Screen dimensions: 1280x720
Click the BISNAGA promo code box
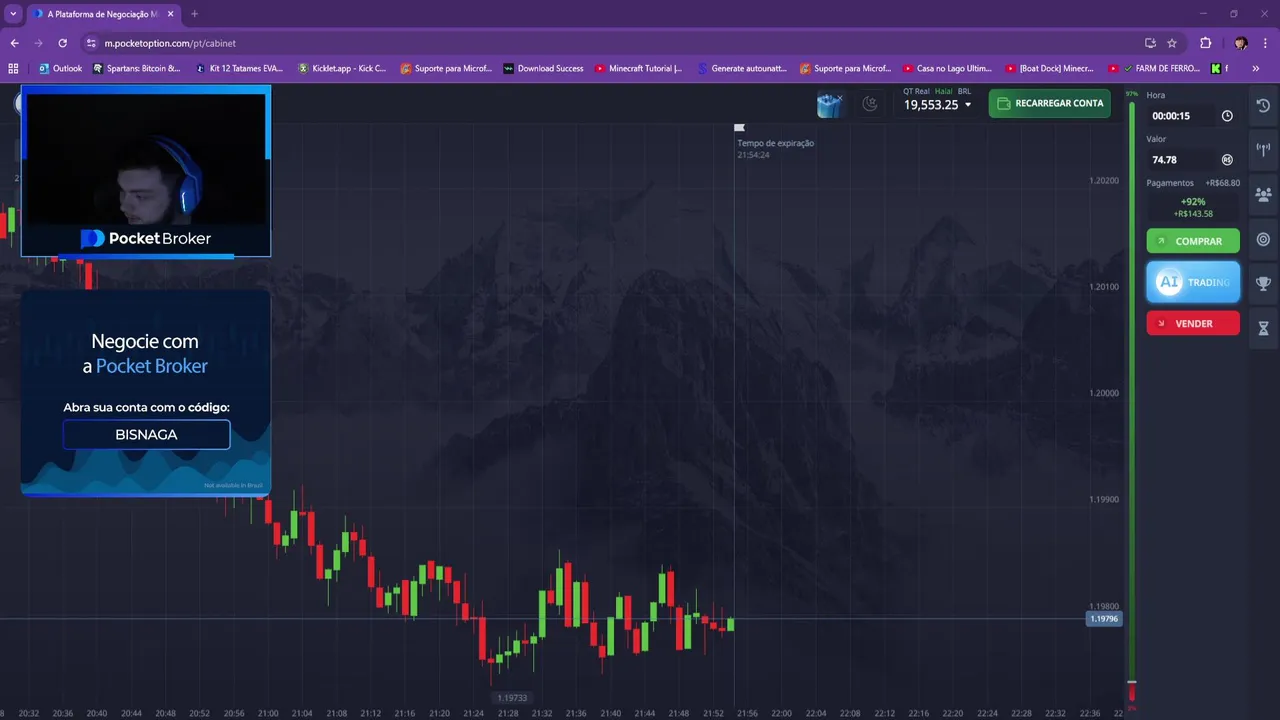click(x=146, y=434)
